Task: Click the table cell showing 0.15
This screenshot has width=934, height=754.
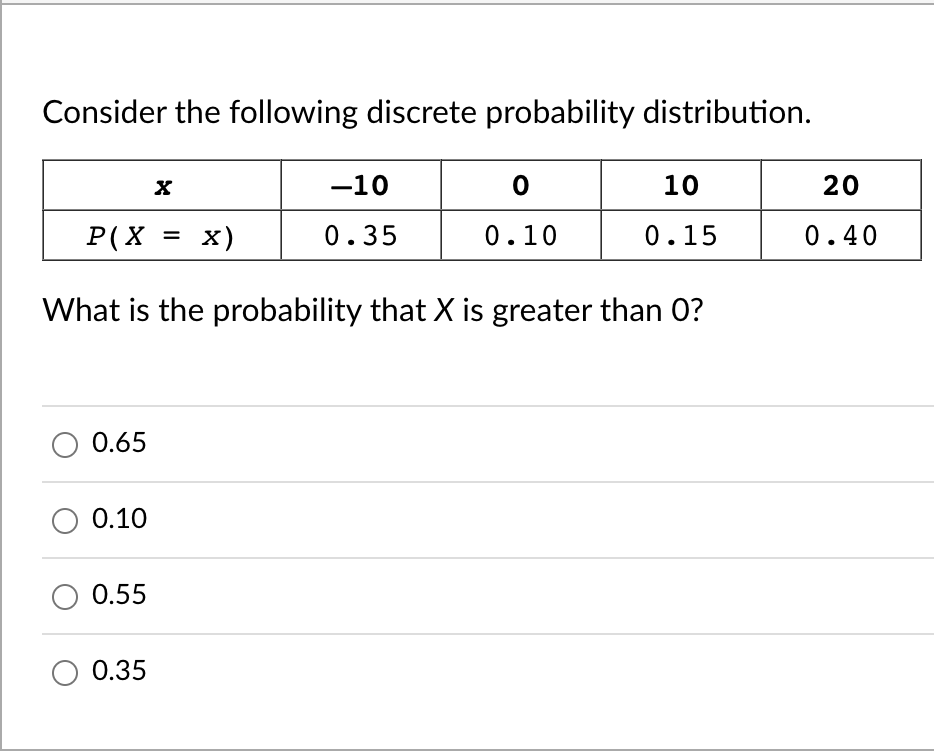Action: tap(681, 236)
